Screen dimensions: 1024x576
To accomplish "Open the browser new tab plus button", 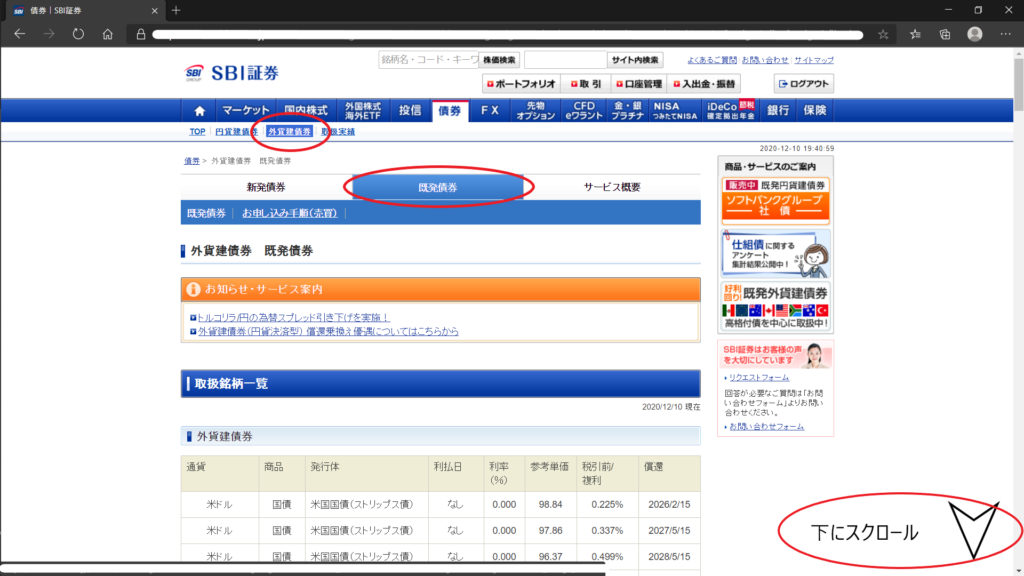I will (176, 10).
